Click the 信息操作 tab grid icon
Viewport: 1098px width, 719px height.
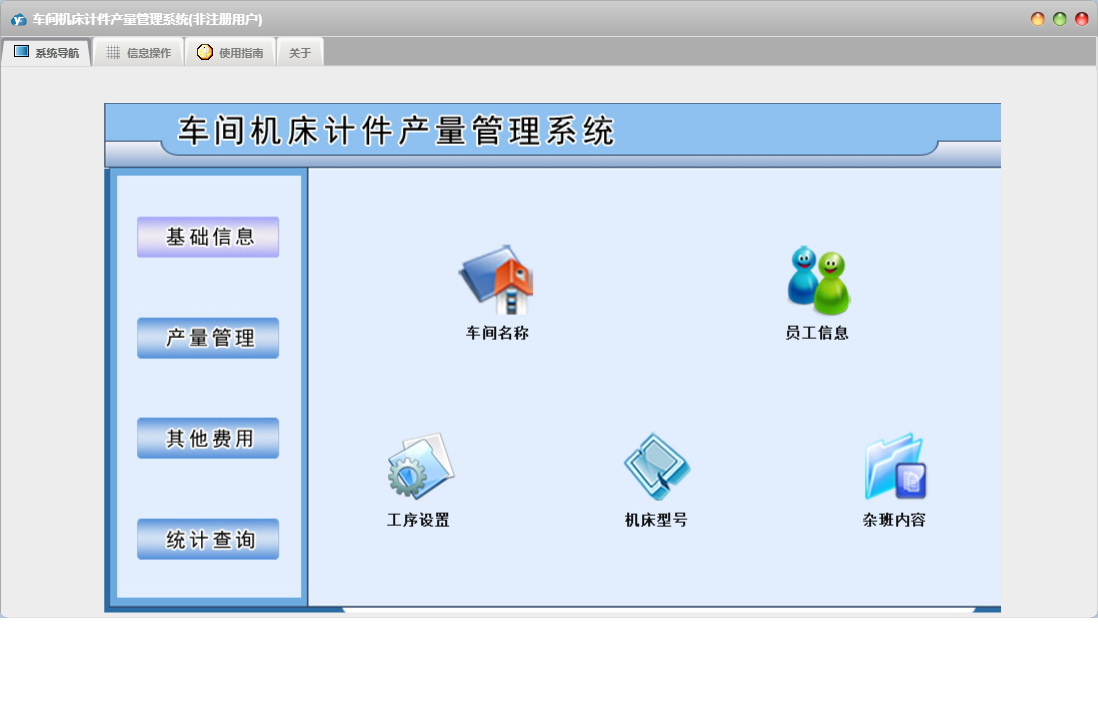point(113,53)
